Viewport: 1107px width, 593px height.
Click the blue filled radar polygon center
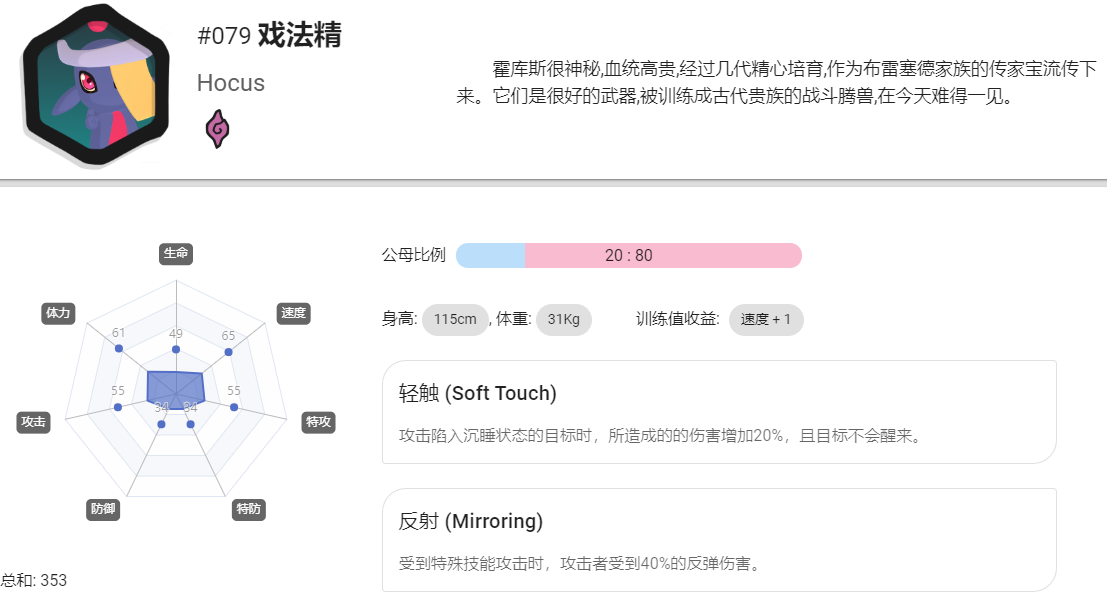pyautogui.click(x=175, y=389)
